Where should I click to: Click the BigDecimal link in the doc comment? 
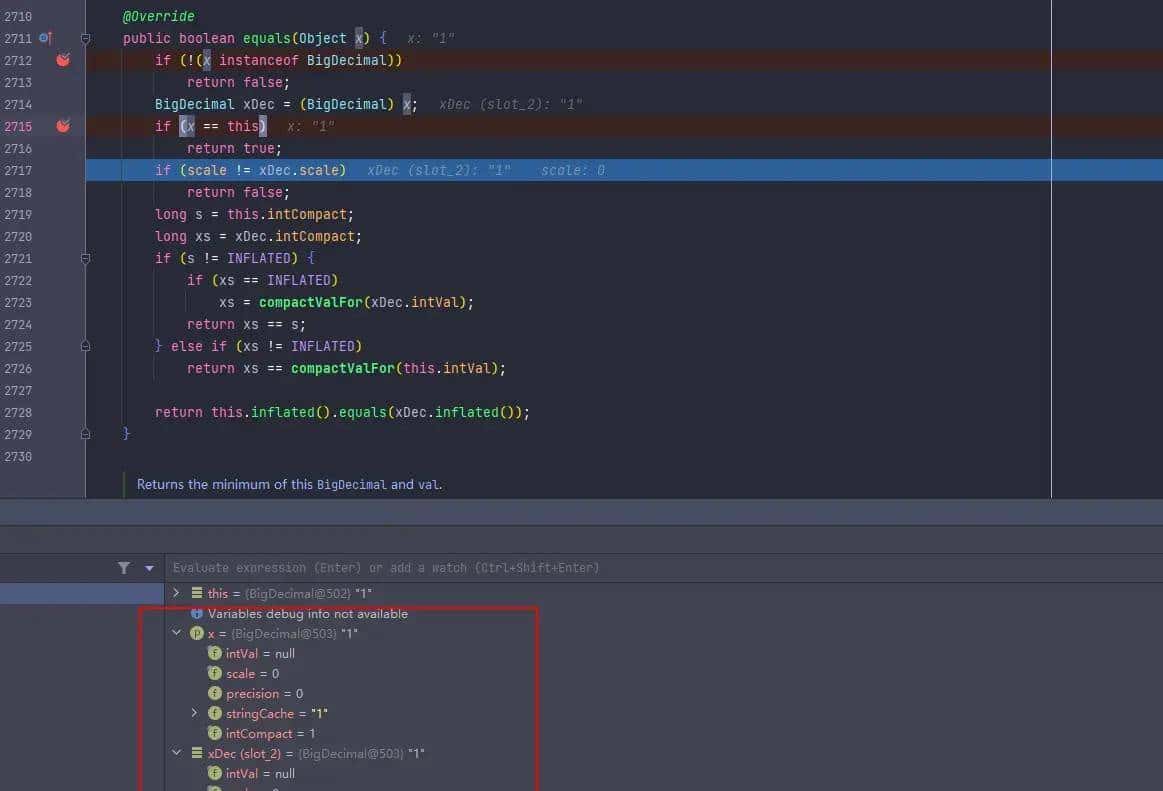click(352, 485)
